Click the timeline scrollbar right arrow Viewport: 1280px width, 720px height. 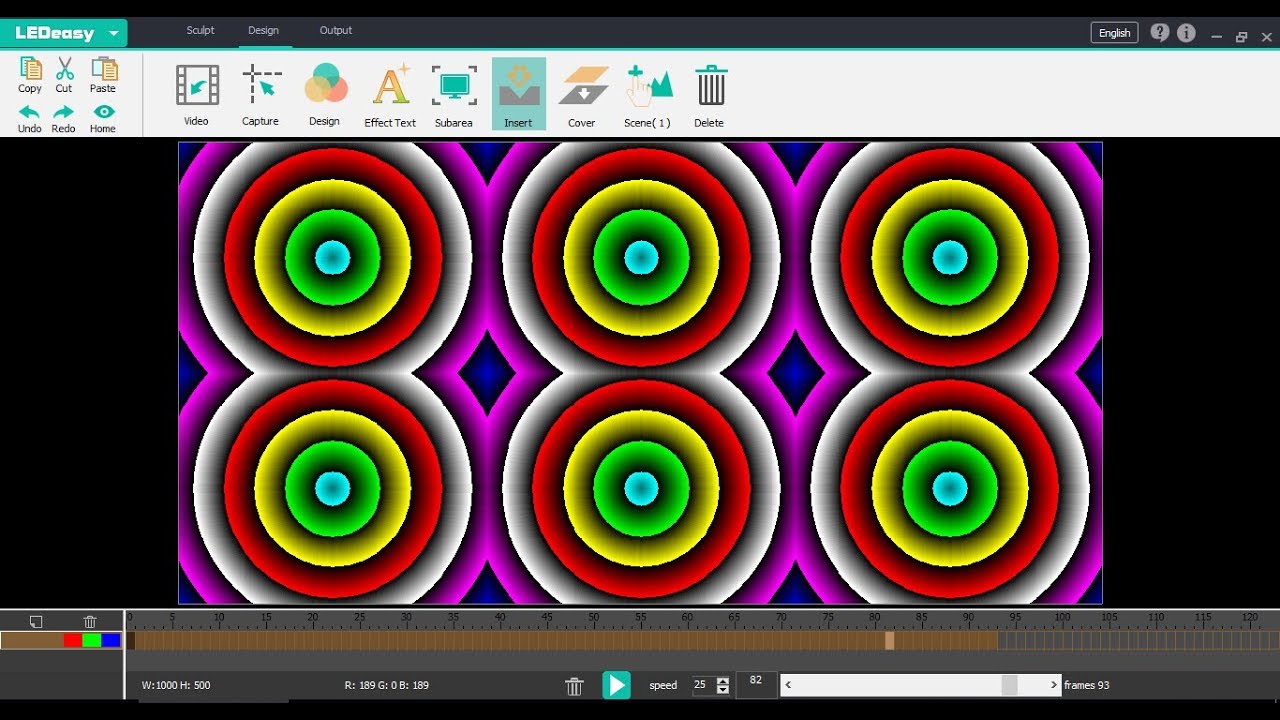(x=1053, y=684)
